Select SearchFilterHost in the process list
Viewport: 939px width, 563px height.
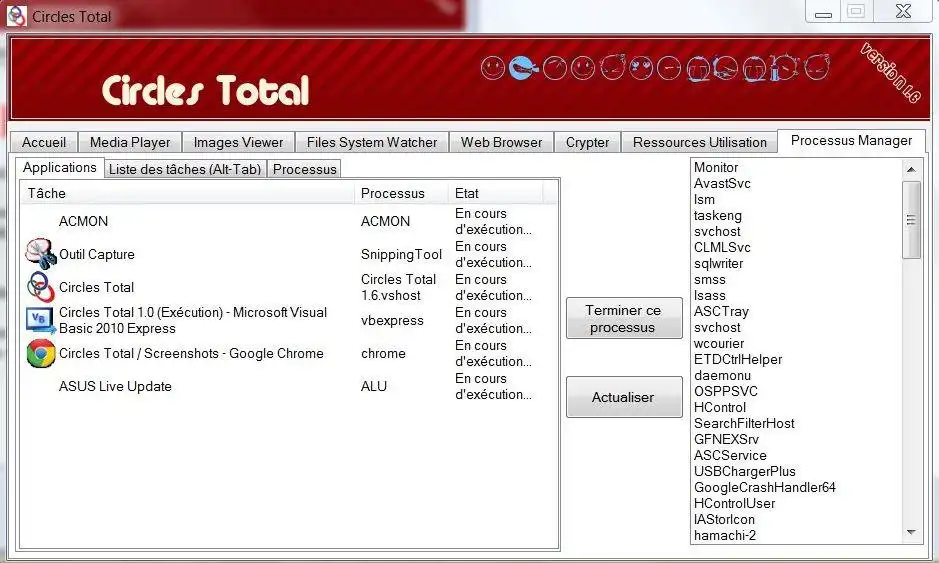pos(744,423)
